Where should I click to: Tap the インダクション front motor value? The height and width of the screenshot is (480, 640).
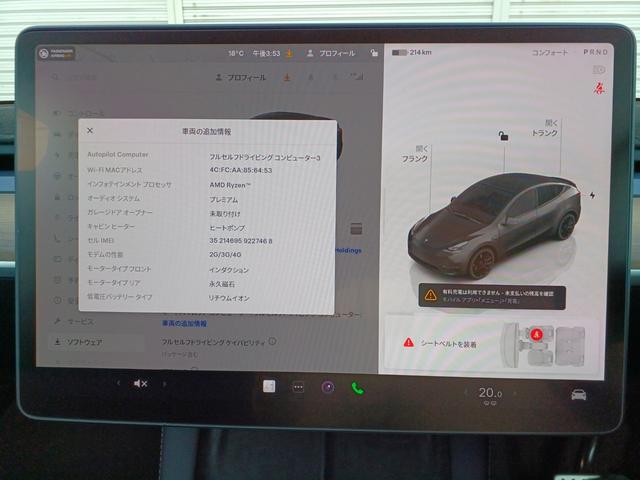point(229,270)
